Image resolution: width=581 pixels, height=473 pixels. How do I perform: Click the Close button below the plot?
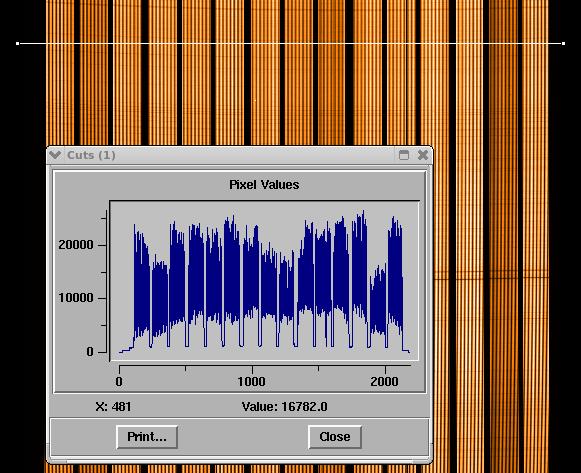[335, 437]
